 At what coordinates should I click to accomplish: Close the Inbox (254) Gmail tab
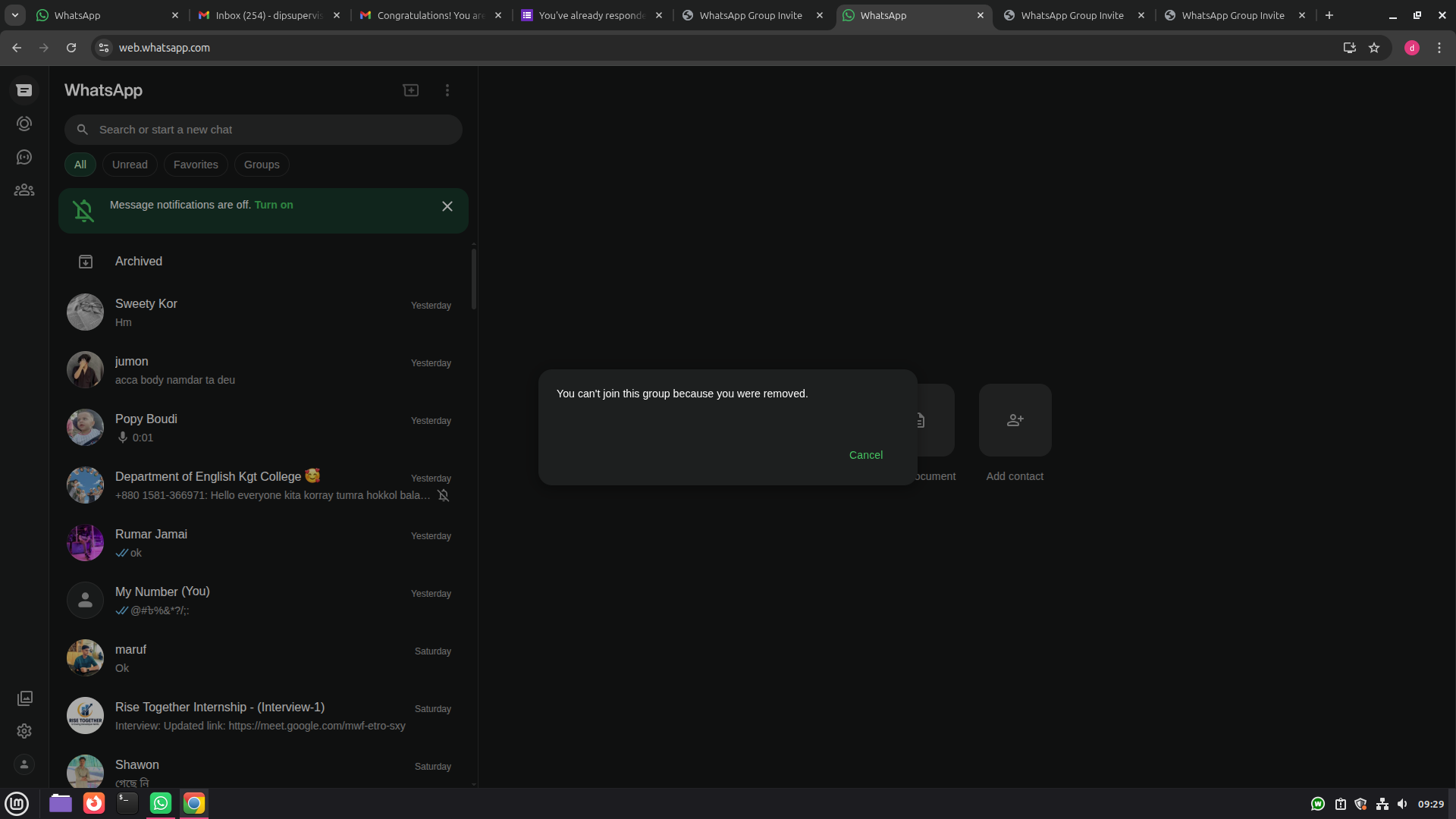337,15
